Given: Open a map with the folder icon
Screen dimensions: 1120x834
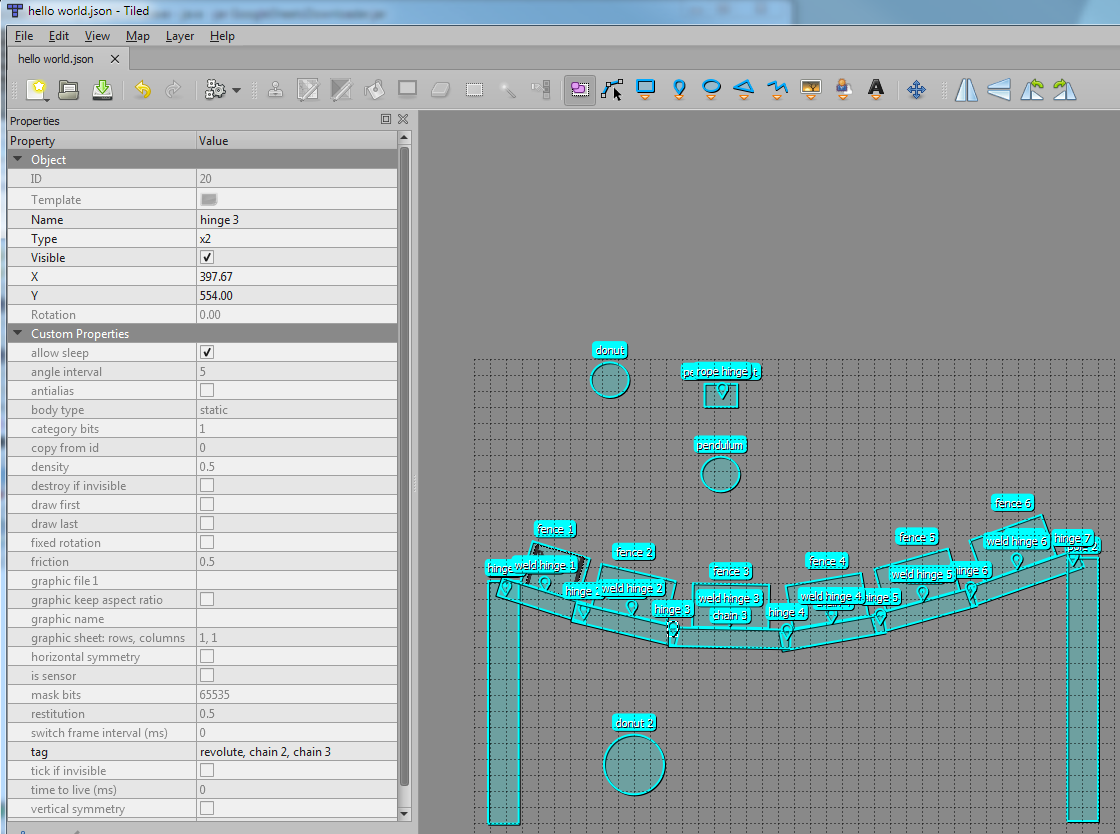Looking at the screenshot, I should click(x=69, y=89).
